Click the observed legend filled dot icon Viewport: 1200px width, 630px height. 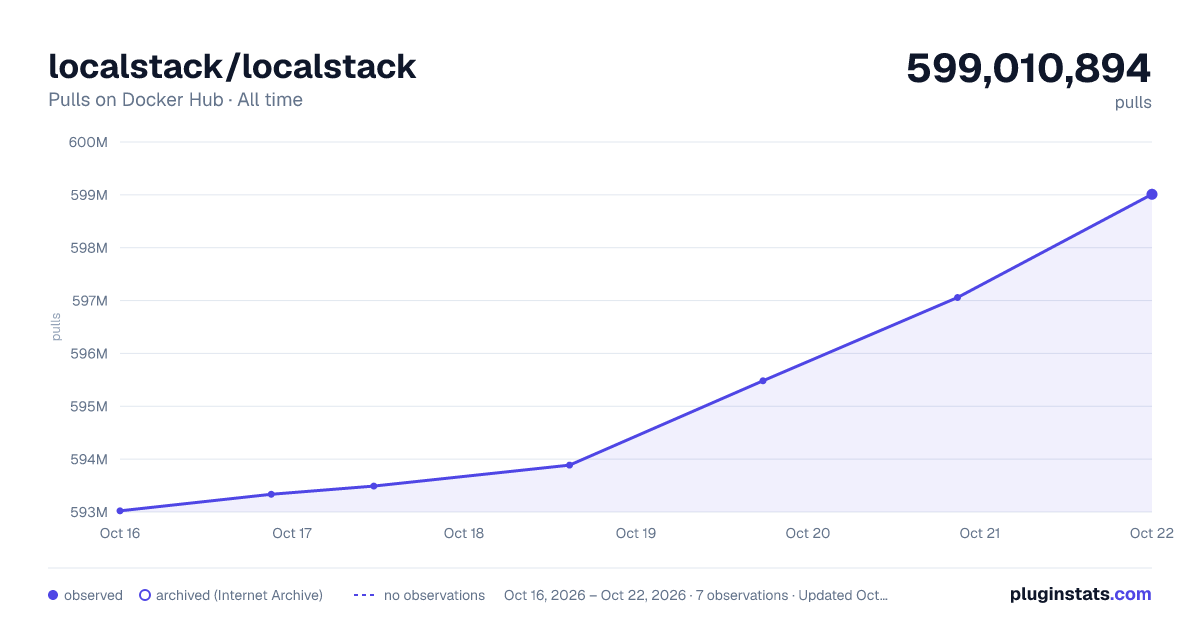pos(53,595)
